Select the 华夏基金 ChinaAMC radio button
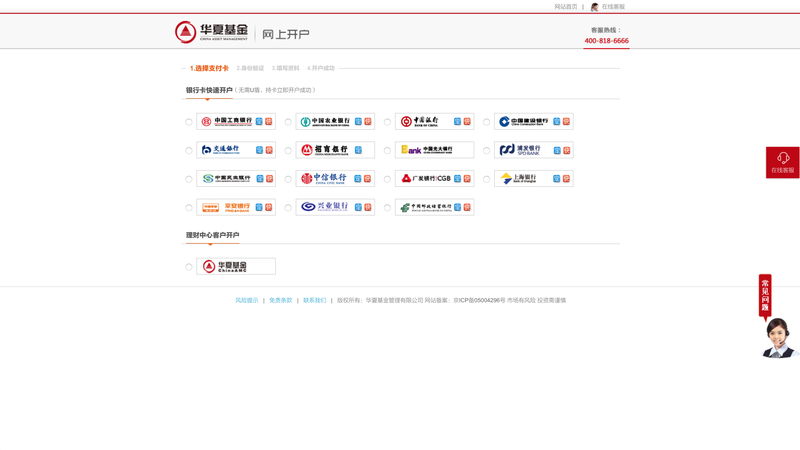 [x=189, y=267]
